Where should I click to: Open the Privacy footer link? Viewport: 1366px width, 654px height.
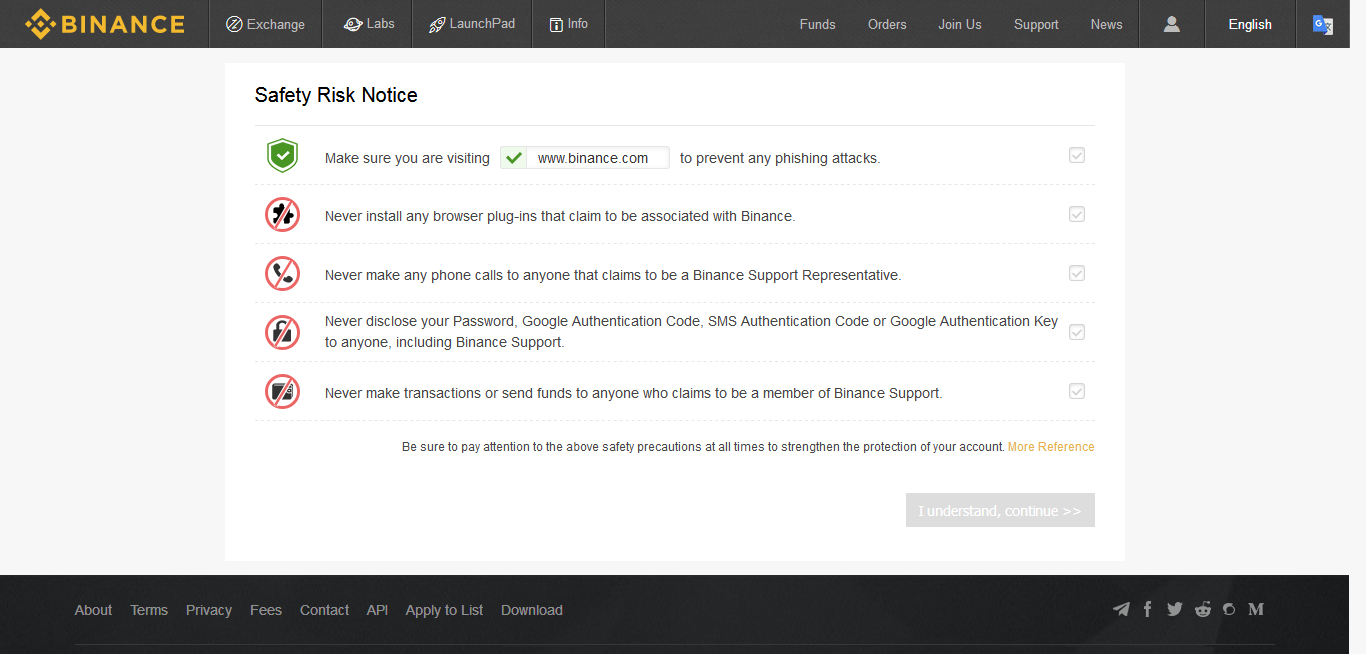[x=209, y=610]
